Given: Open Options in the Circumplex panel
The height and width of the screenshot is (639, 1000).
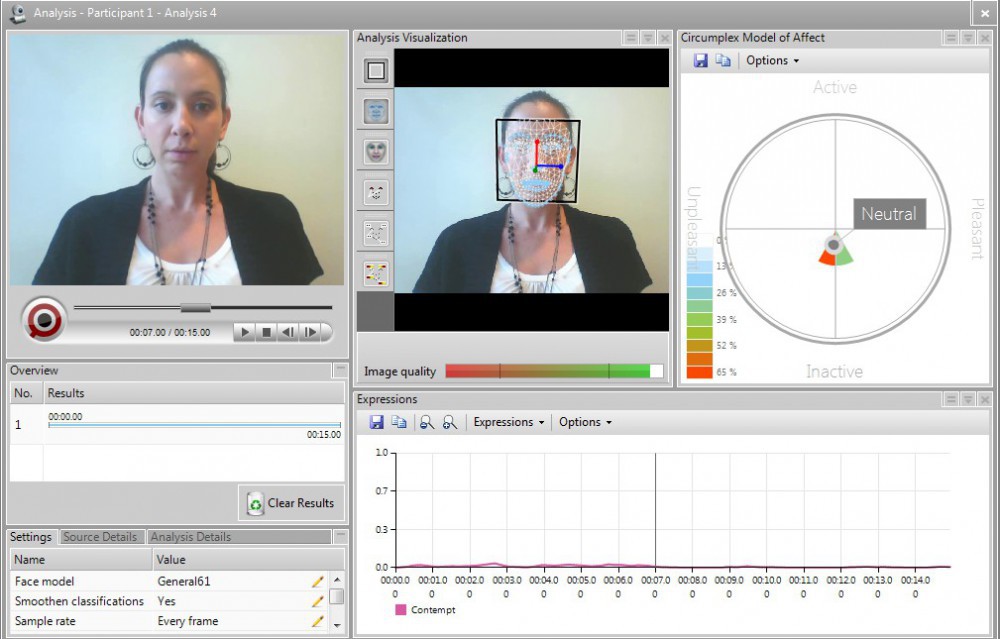Looking at the screenshot, I should [770, 60].
